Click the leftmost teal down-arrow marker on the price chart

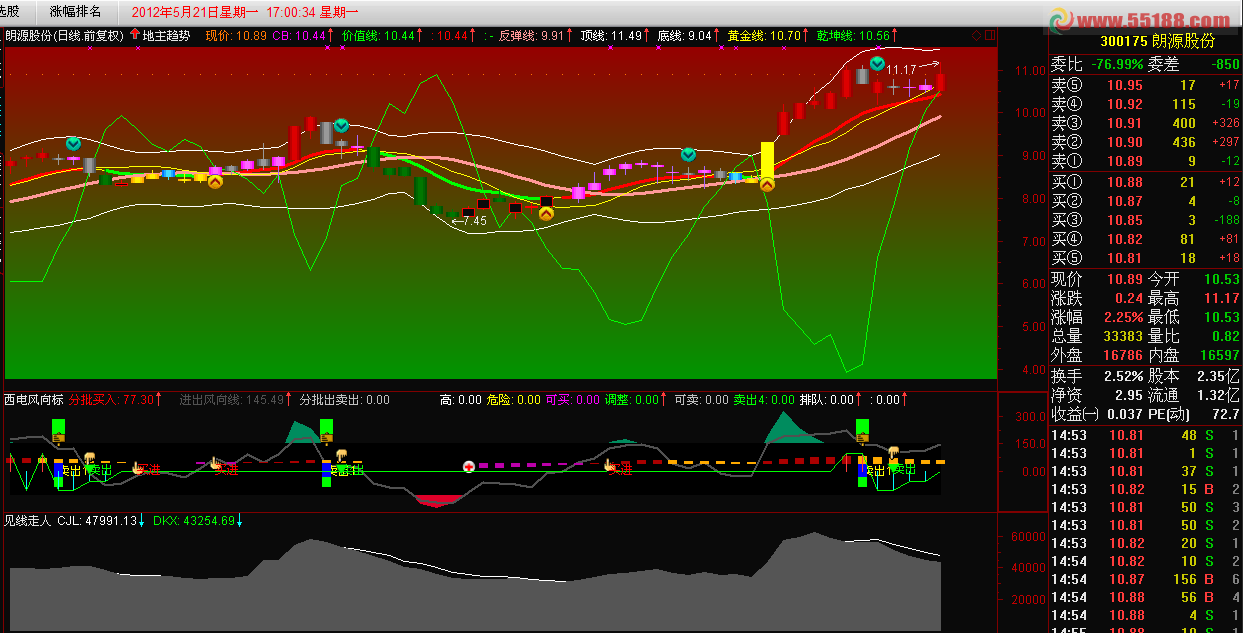coord(72,144)
